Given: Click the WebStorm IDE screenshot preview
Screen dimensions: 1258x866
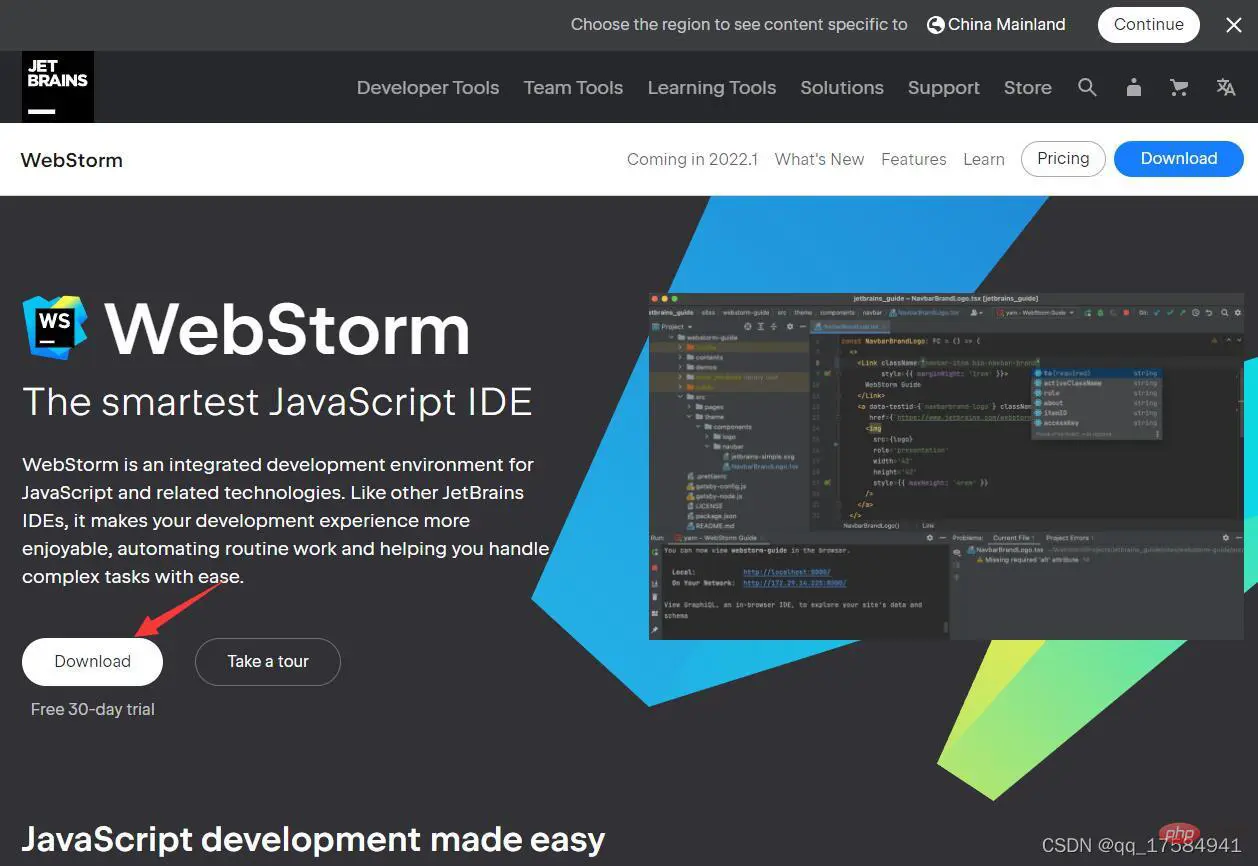Looking at the screenshot, I should (x=947, y=466).
